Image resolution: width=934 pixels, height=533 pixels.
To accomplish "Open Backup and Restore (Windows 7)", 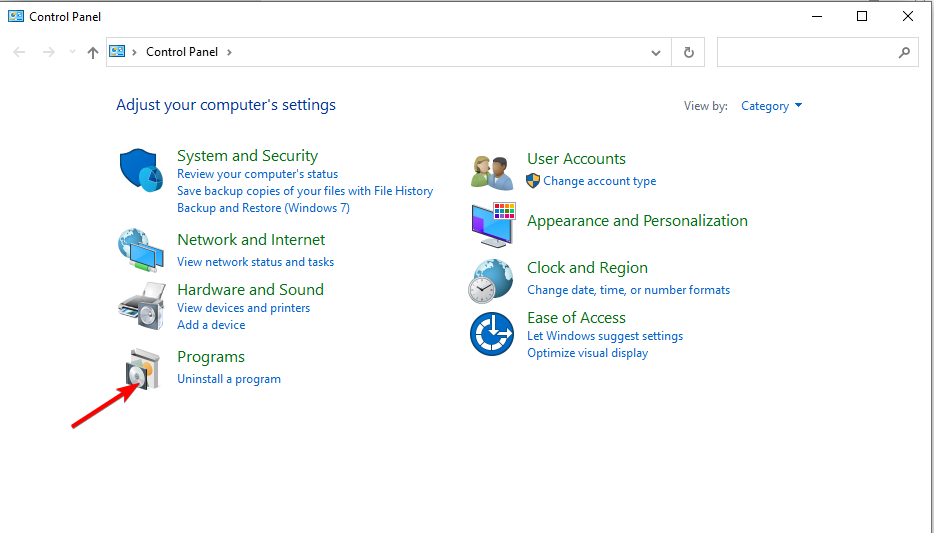I will point(263,208).
